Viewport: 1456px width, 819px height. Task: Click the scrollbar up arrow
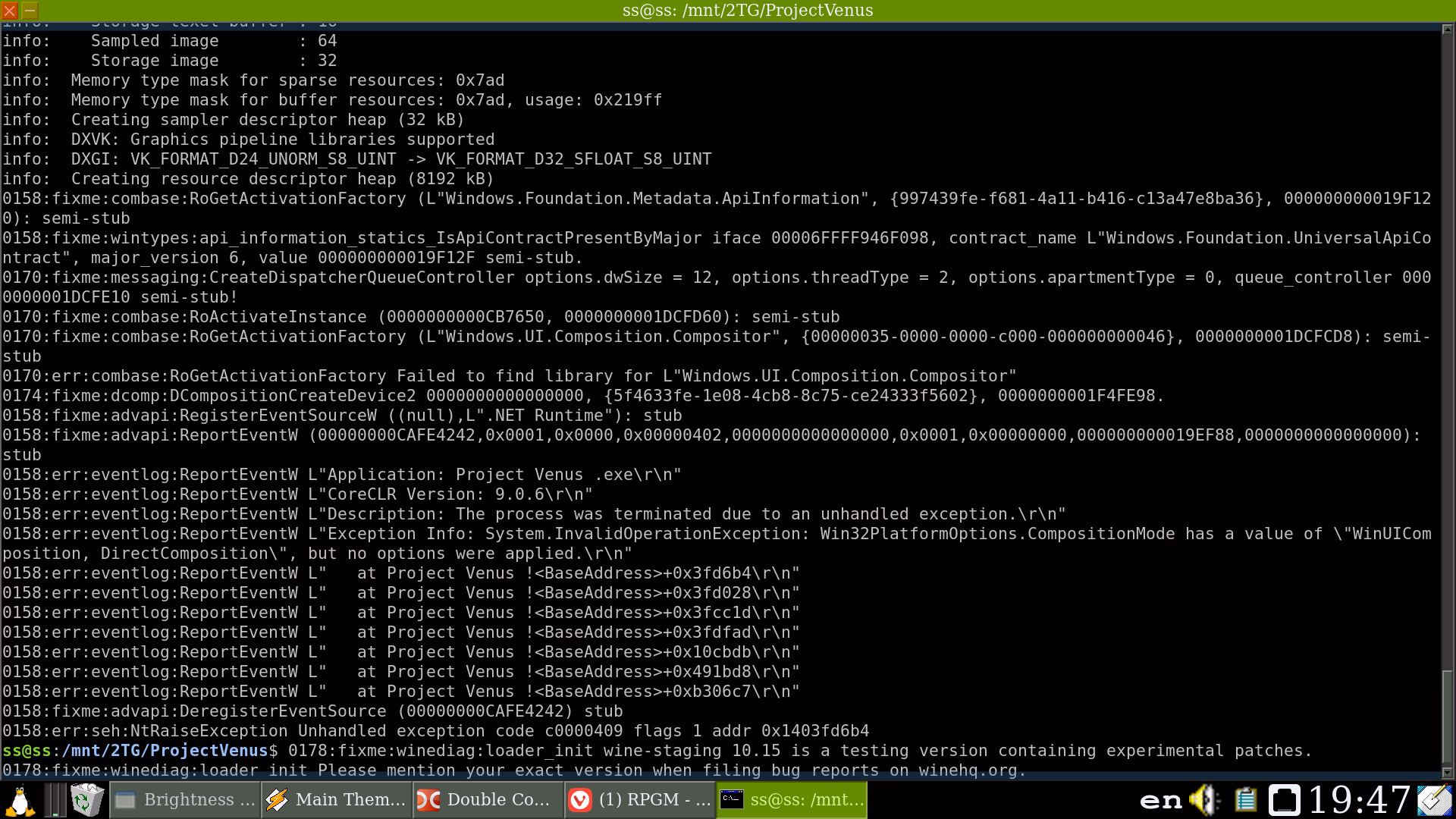tap(1448, 29)
